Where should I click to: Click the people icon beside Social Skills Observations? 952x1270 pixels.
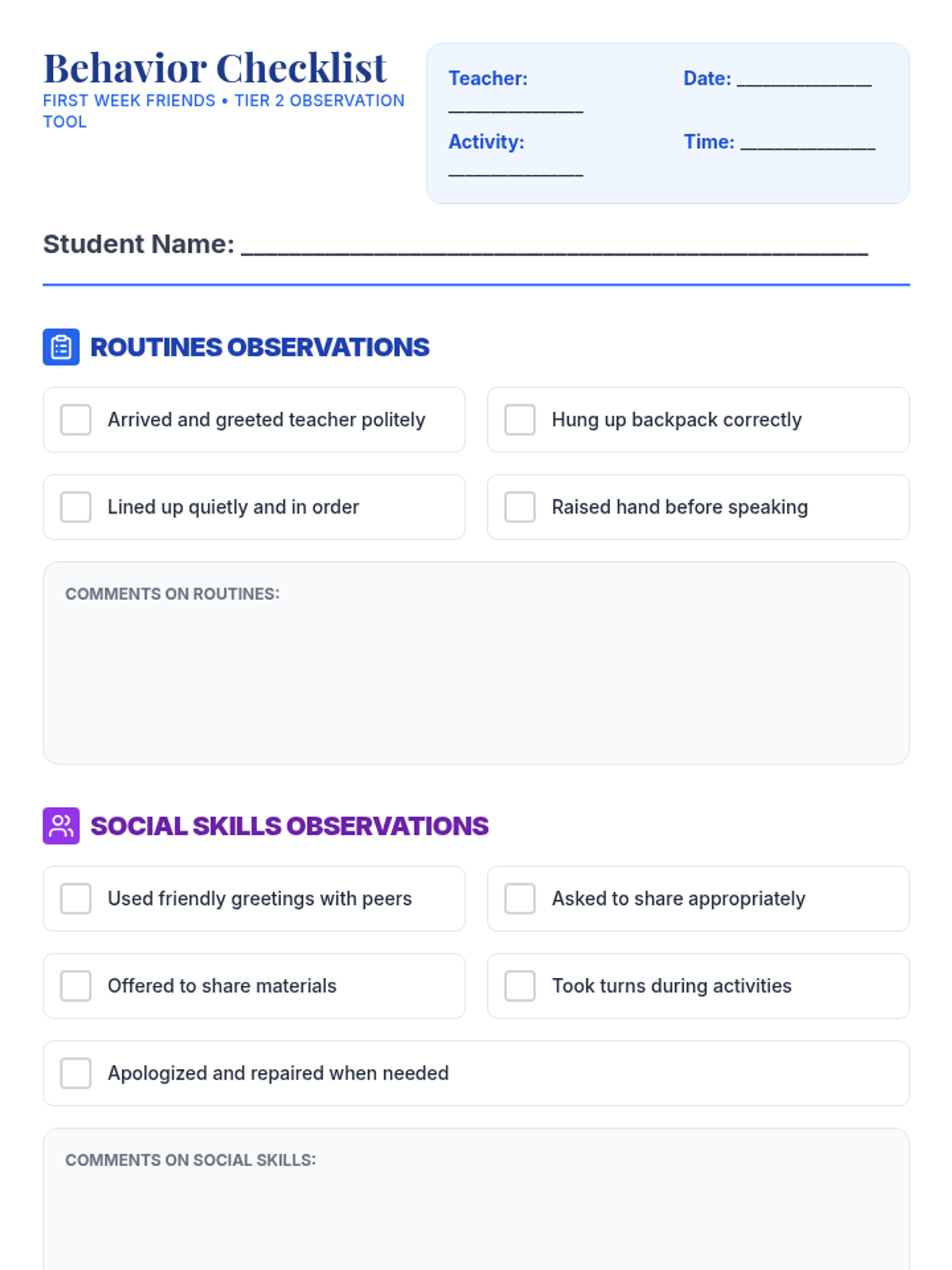tap(61, 825)
